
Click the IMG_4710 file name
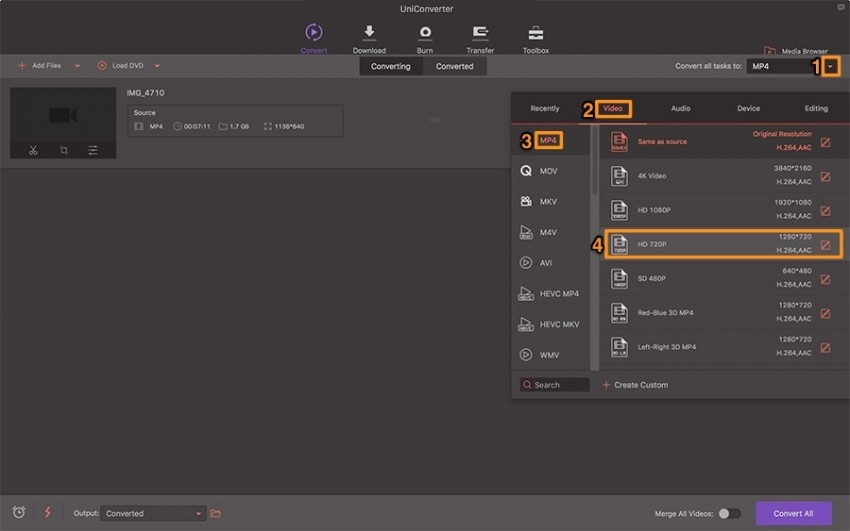pyautogui.click(x=145, y=93)
